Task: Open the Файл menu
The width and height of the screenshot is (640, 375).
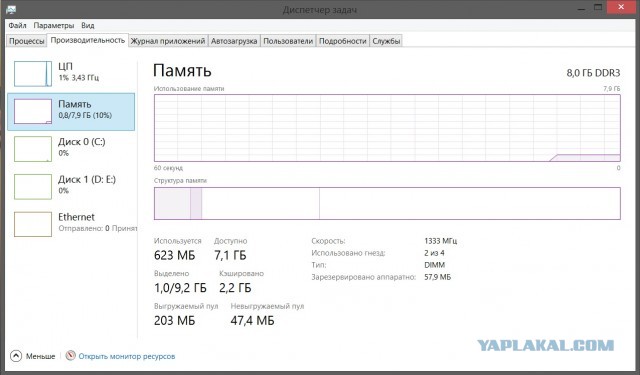Action: point(18,25)
